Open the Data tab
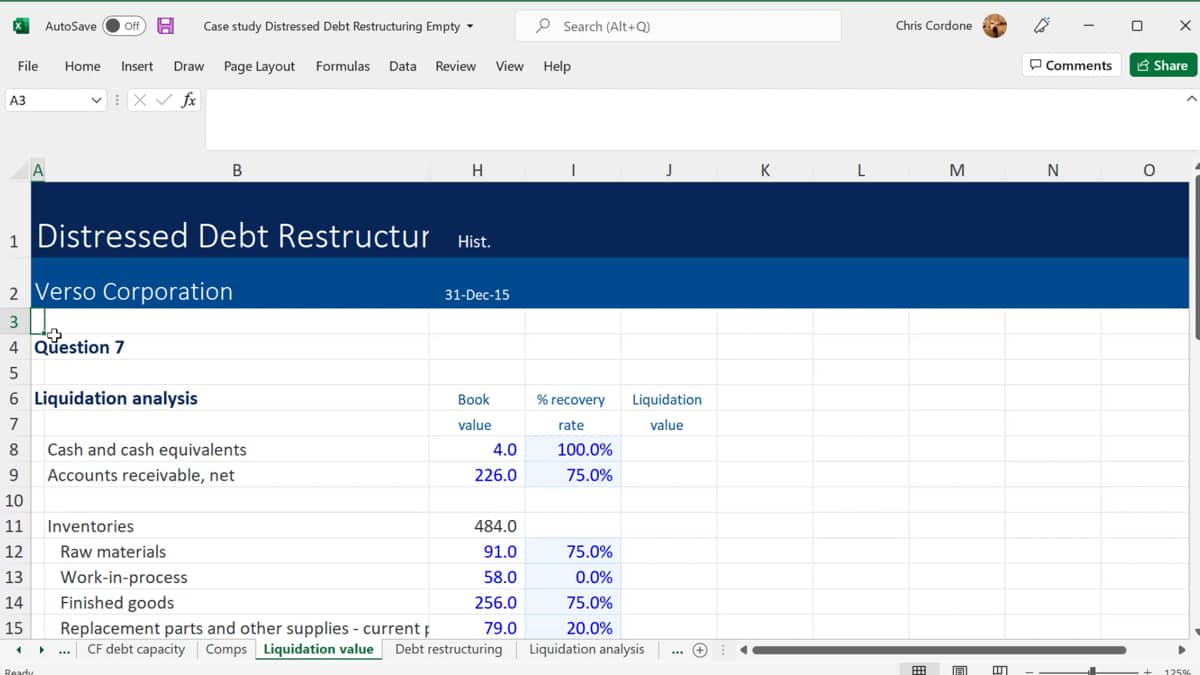This screenshot has height=675, width=1200. [x=402, y=66]
